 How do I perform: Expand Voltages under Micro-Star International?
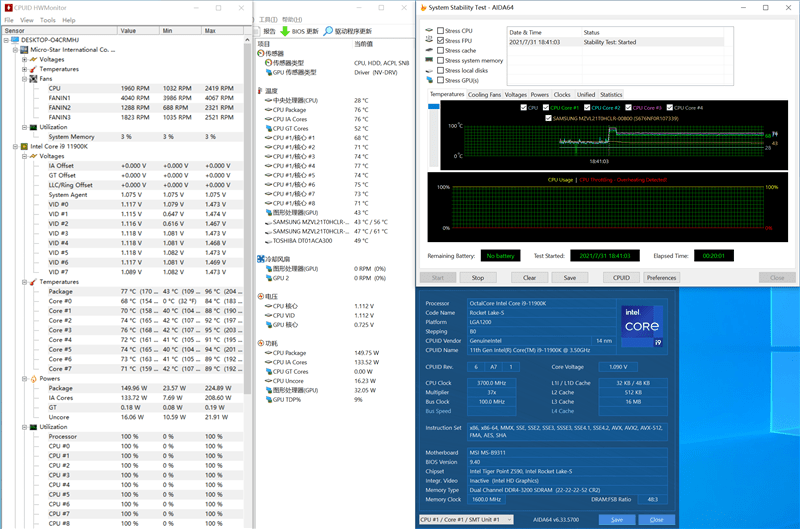(x=24, y=59)
